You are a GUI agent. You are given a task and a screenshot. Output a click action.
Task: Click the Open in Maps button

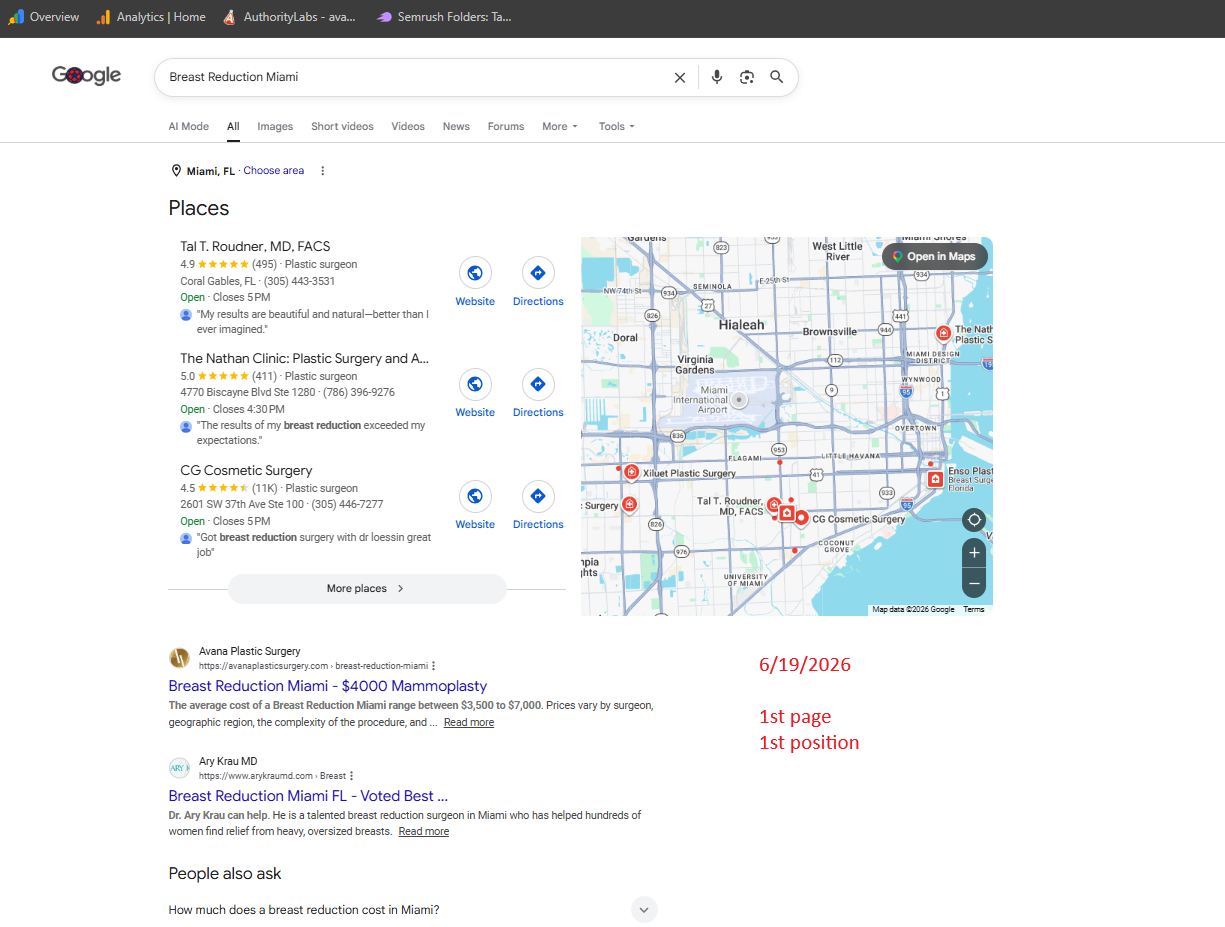[x=935, y=256]
